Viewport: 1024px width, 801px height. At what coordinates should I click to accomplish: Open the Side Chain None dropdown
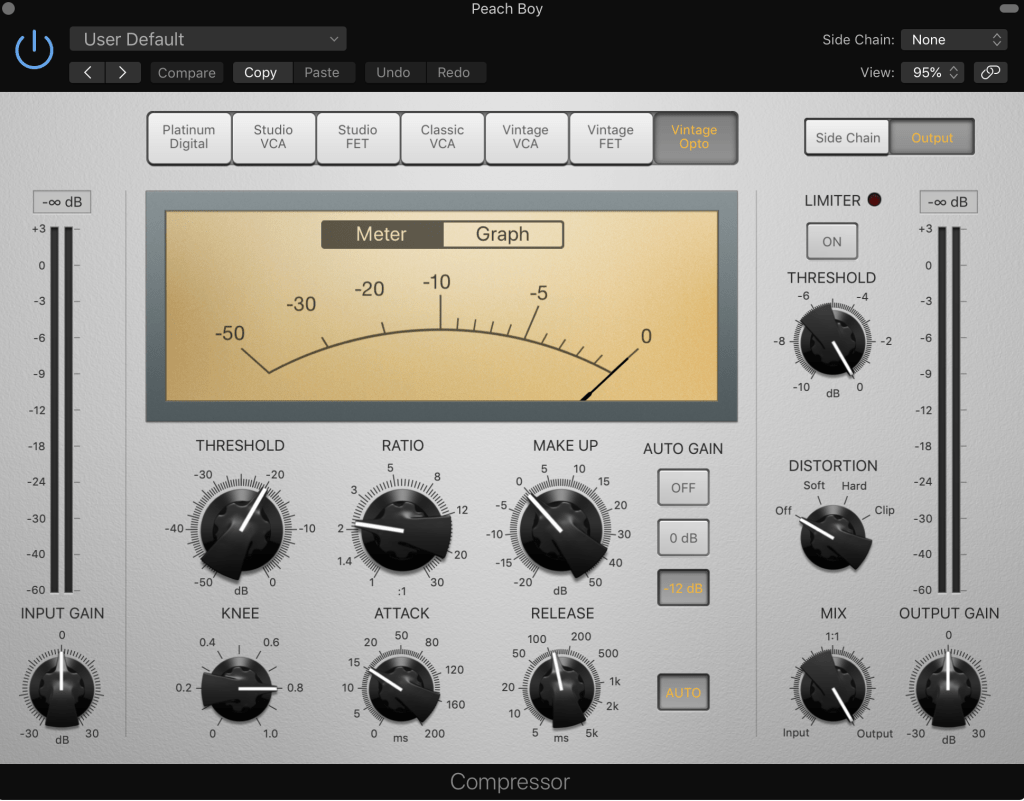pos(955,39)
